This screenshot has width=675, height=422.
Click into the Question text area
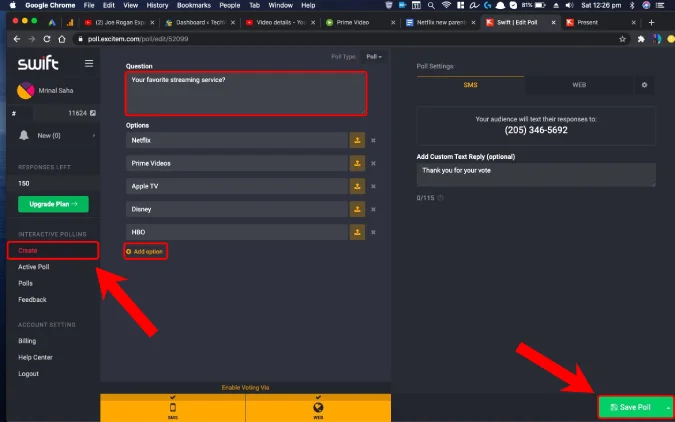pyautogui.click(x=246, y=93)
